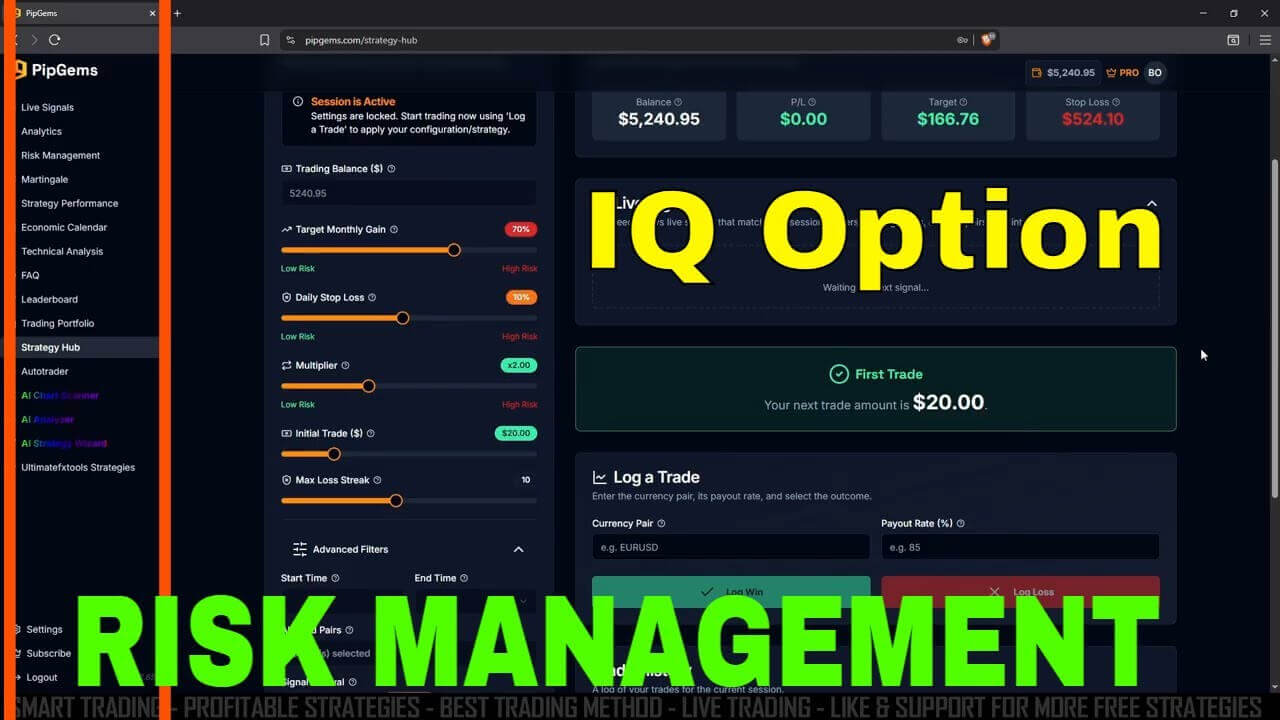Click the Currency Pair input field
The image size is (1280, 720).
[x=731, y=547]
